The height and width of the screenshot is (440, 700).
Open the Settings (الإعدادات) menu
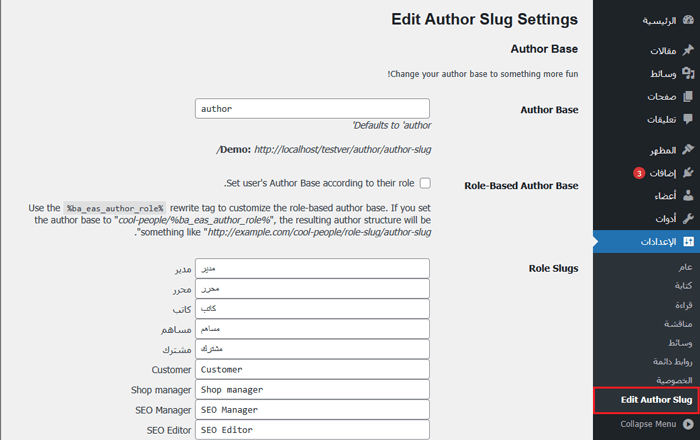coord(650,243)
